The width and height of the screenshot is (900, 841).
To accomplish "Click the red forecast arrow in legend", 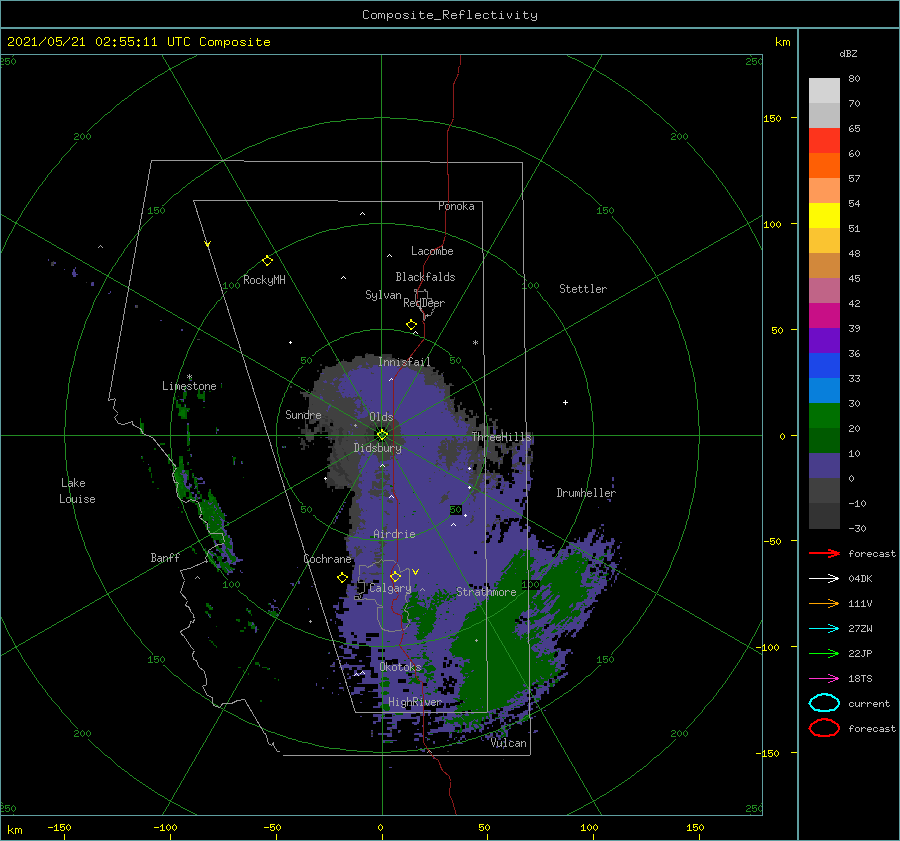I will [x=824, y=553].
